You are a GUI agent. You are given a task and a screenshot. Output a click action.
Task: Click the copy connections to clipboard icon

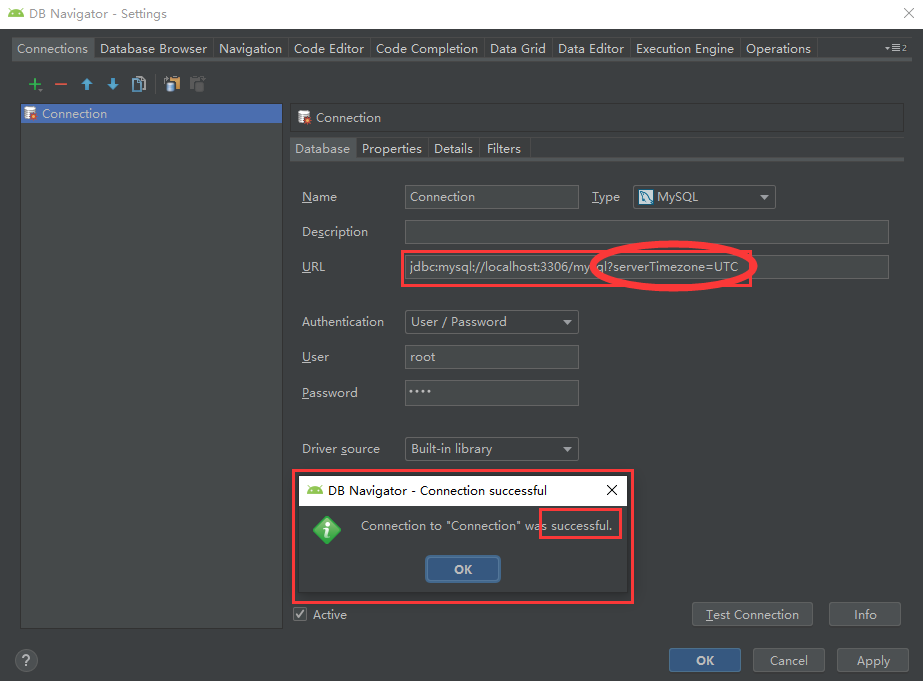pyautogui.click(x=171, y=84)
